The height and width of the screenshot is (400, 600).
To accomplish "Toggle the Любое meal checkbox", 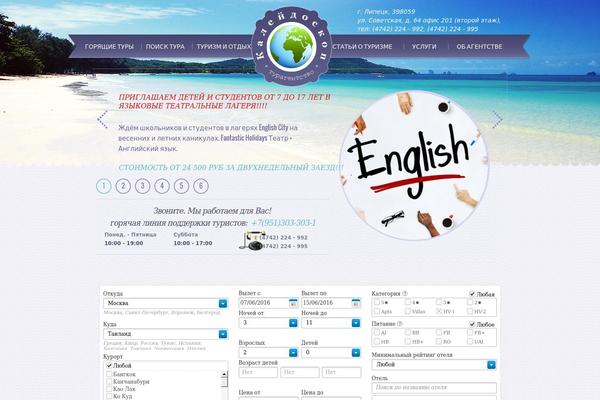I will [472, 324].
